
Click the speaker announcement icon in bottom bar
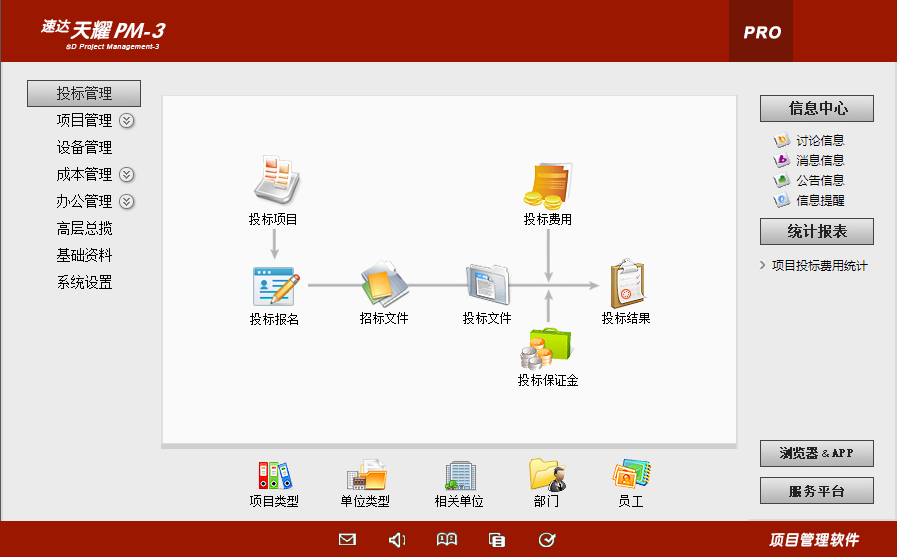pos(397,540)
